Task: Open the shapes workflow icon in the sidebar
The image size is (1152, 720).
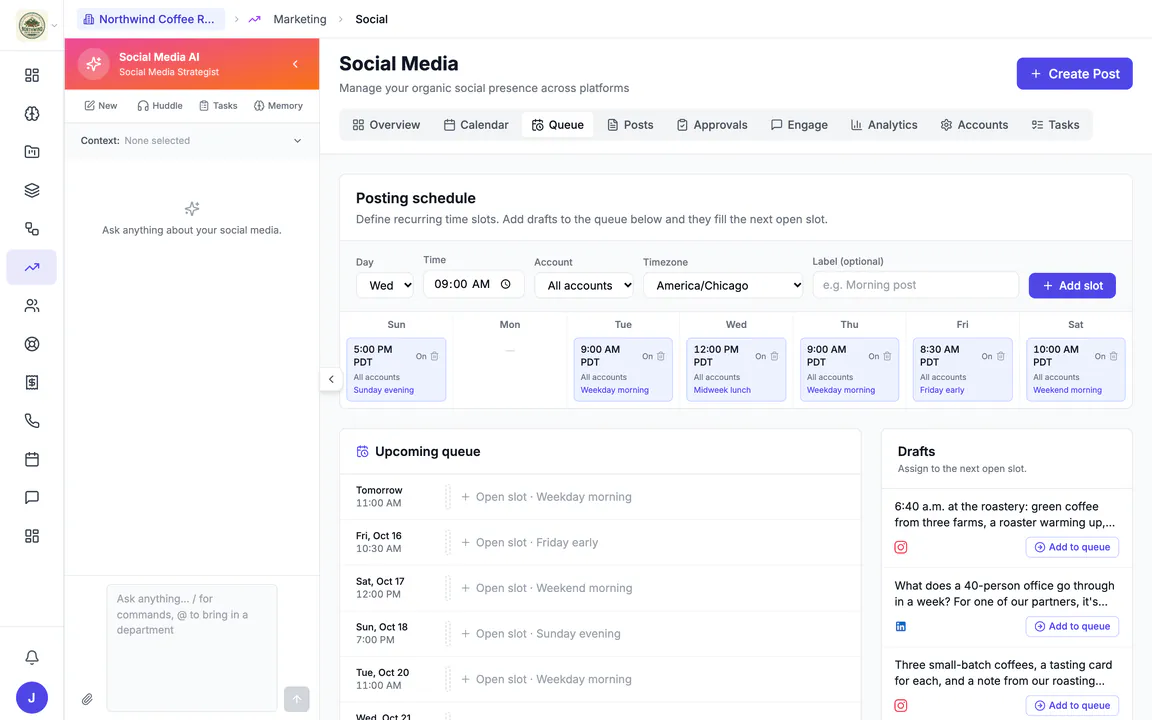Action: (x=32, y=228)
